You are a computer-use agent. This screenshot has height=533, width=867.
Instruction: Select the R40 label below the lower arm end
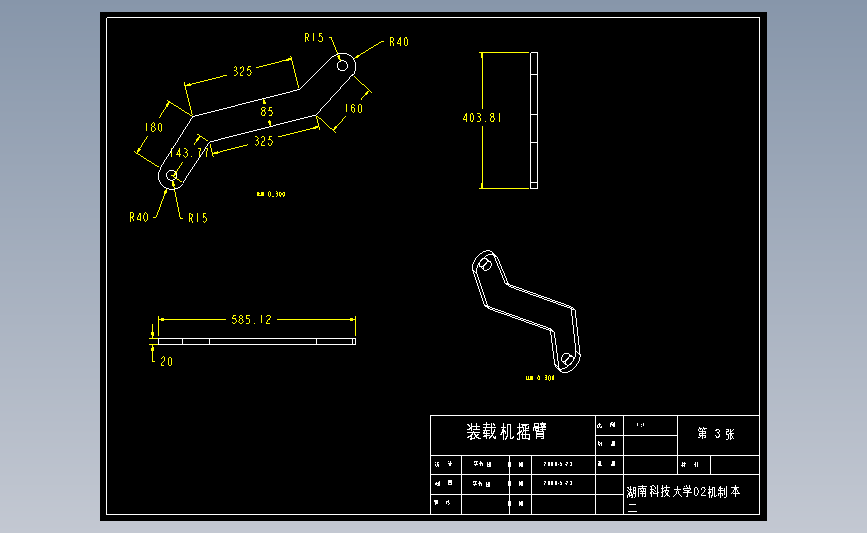[139, 217]
